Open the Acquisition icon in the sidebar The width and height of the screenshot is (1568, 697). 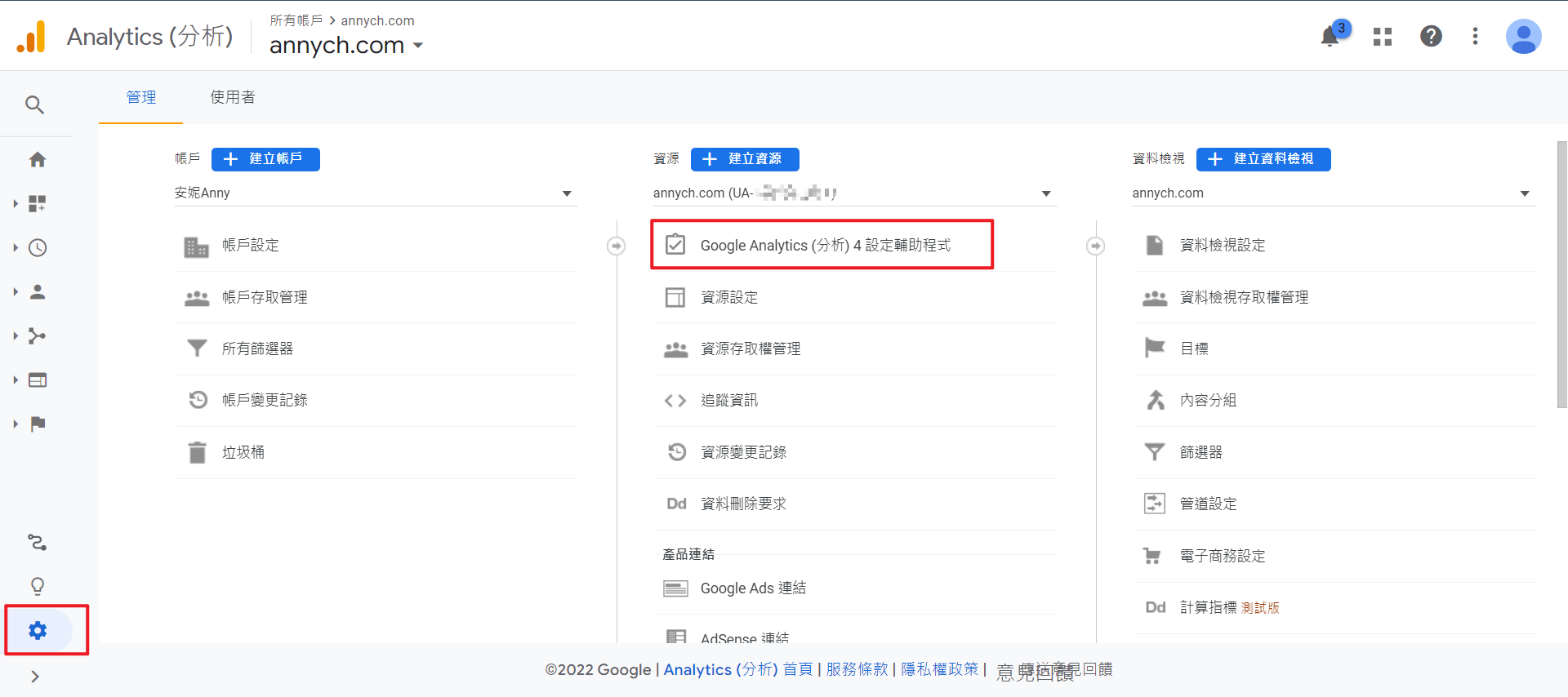[x=38, y=335]
